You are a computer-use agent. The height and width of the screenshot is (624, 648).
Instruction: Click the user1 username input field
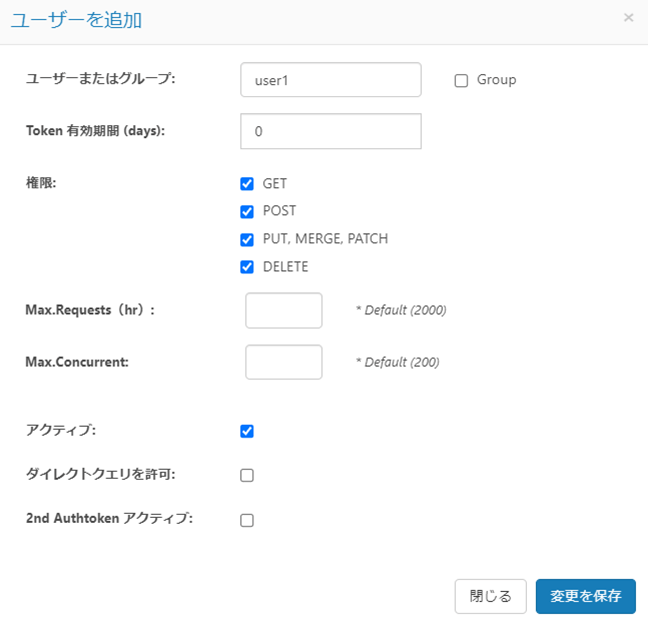[x=330, y=80]
